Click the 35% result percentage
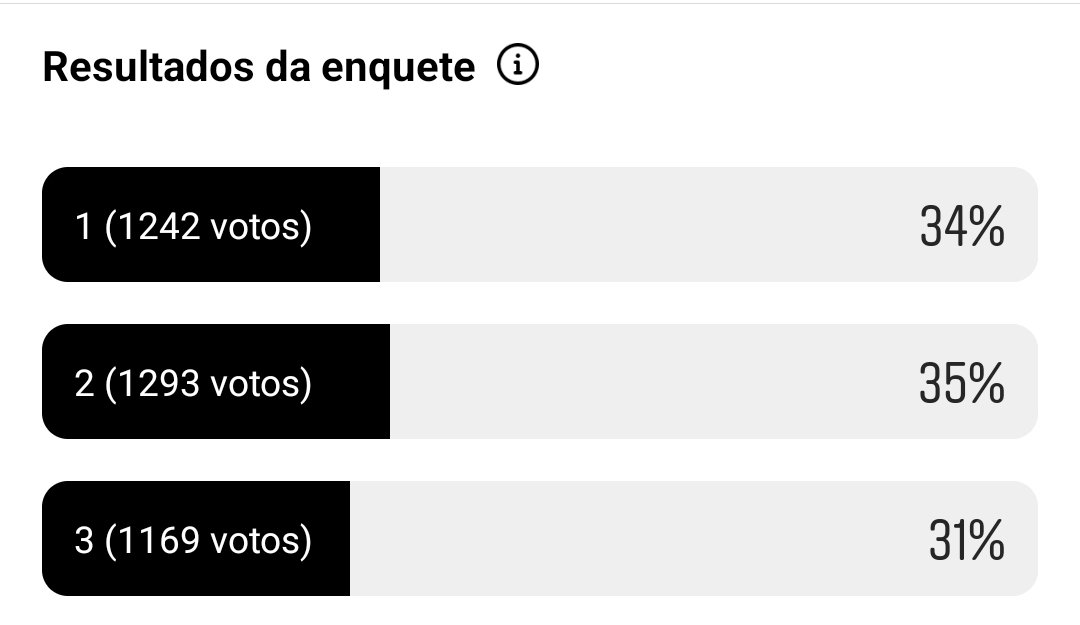This screenshot has width=1080, height=625. (961, 383)
